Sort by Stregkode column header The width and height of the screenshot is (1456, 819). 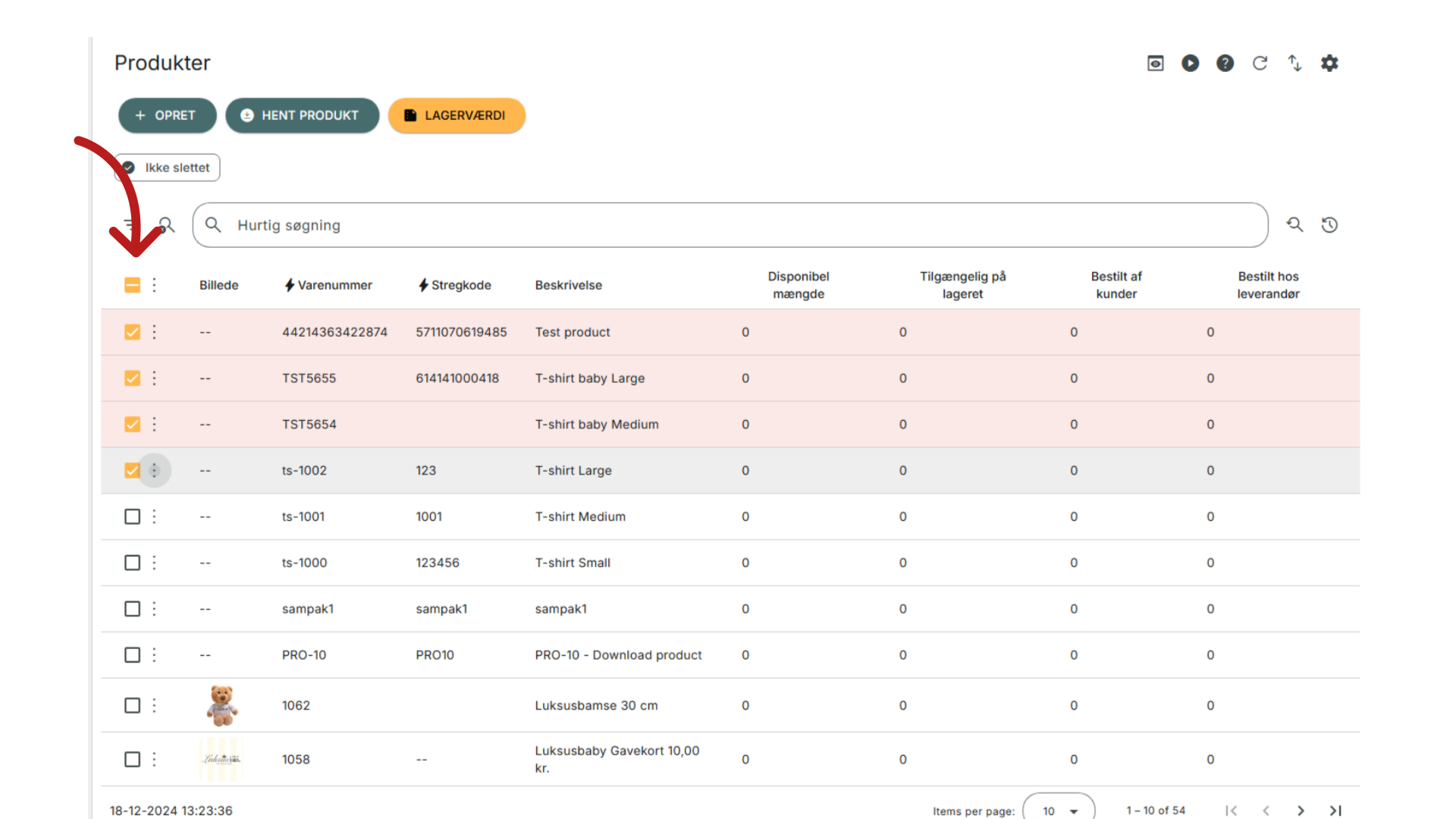(454, 285)
